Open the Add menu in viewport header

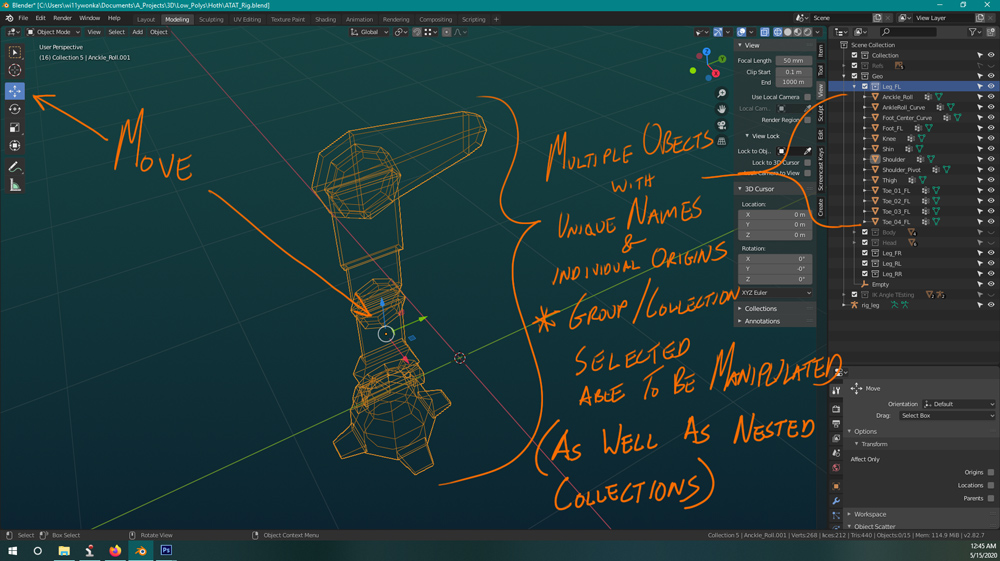click(137, 32)
